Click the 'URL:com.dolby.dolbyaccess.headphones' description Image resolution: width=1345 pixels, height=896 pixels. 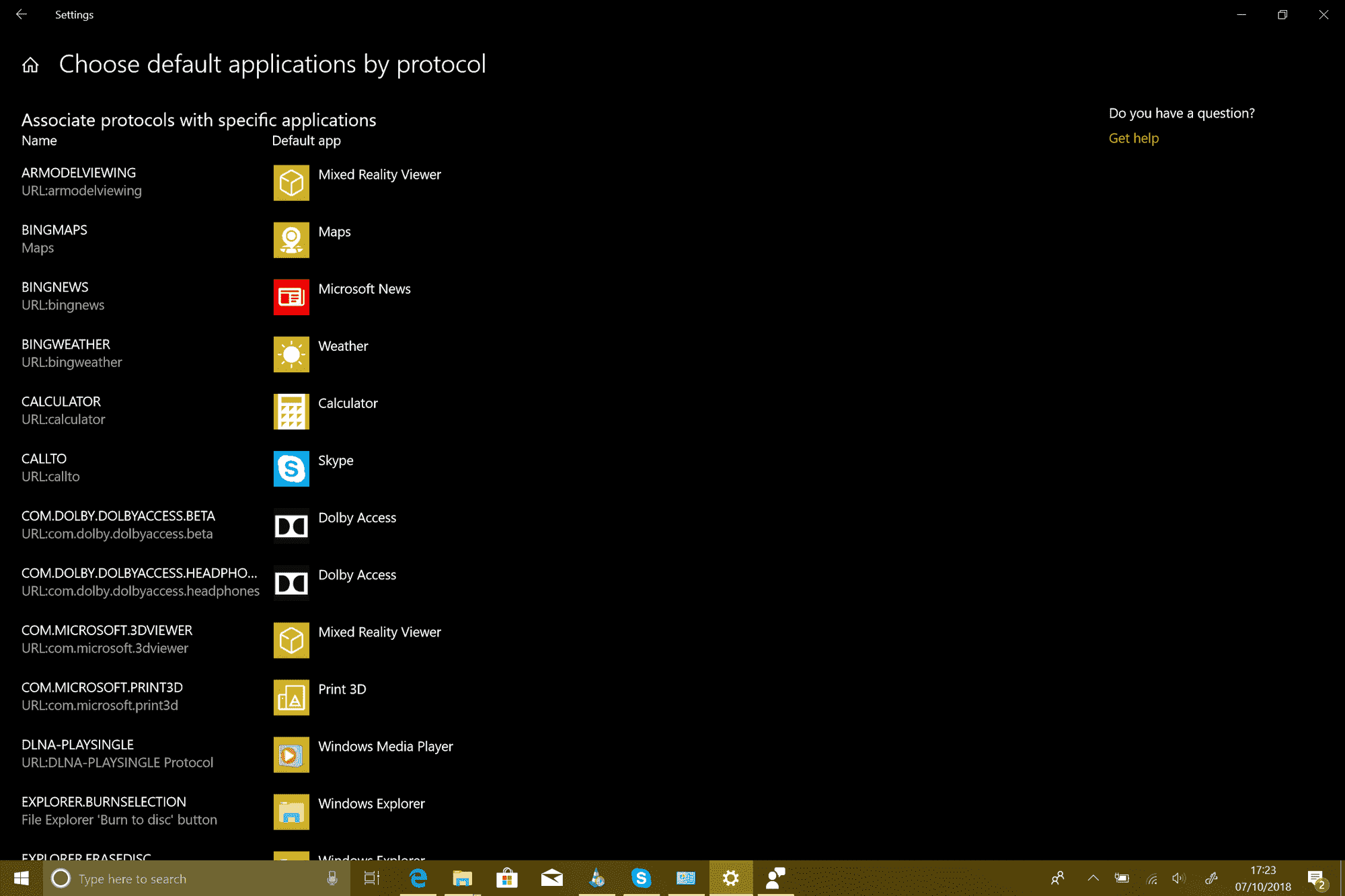141,591
